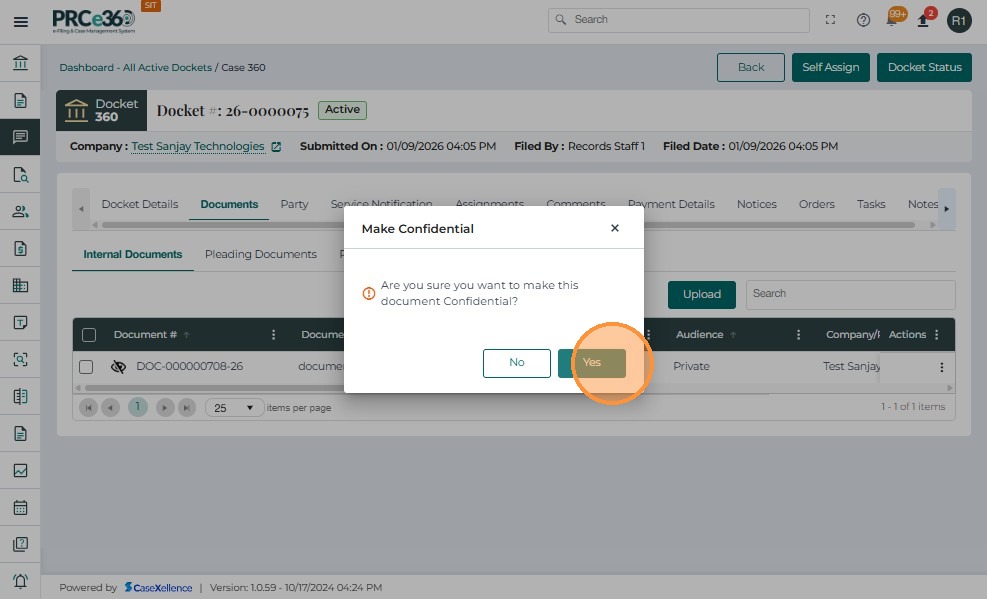Open the R1 user profile avatar
Screen dimensions: 987x599
coord(959,21)
